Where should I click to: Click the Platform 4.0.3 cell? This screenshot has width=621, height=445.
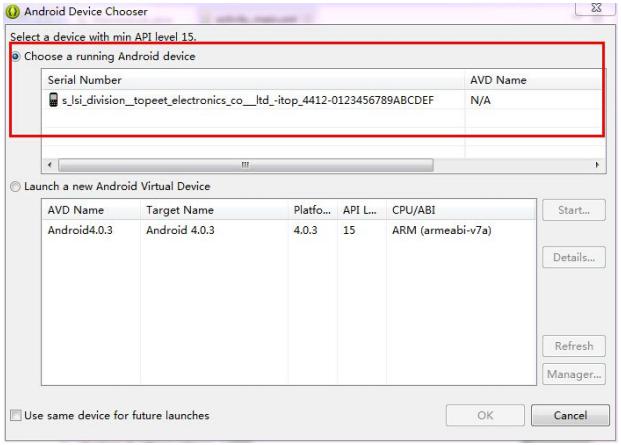tap(305, 230)
